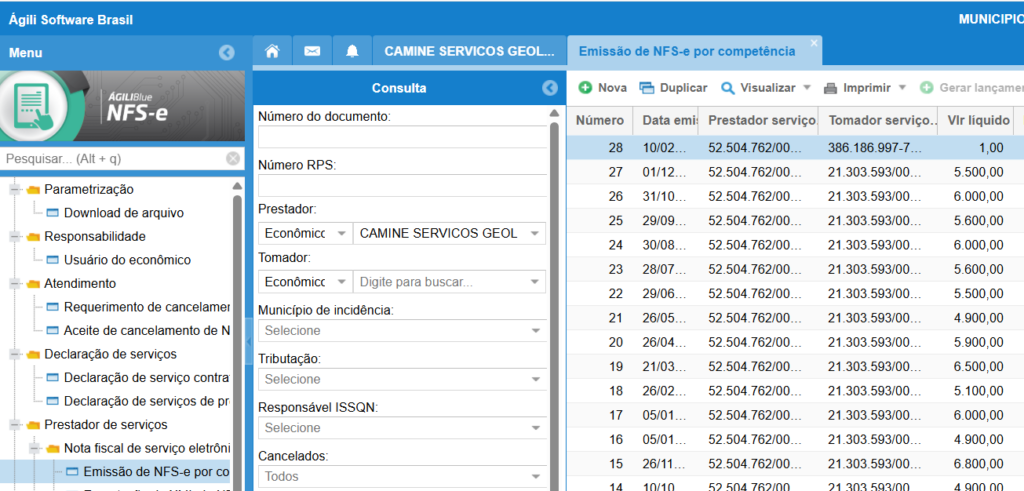This screenshot has width=1024, height=491.
Task: Collapse the Parametrização tree node
Action: tap(16, 189)
